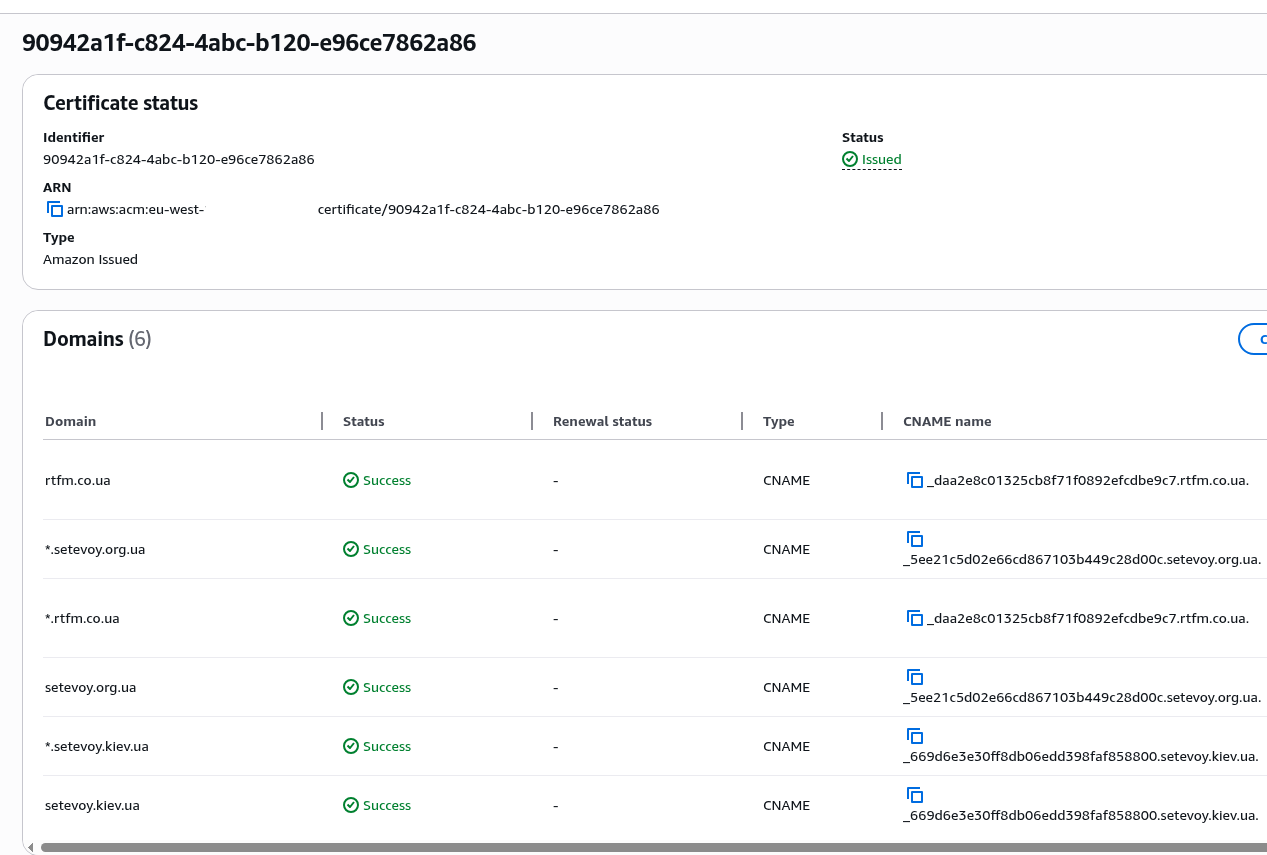
Task: Click the CNAME name column header
Action: (947, 421)
